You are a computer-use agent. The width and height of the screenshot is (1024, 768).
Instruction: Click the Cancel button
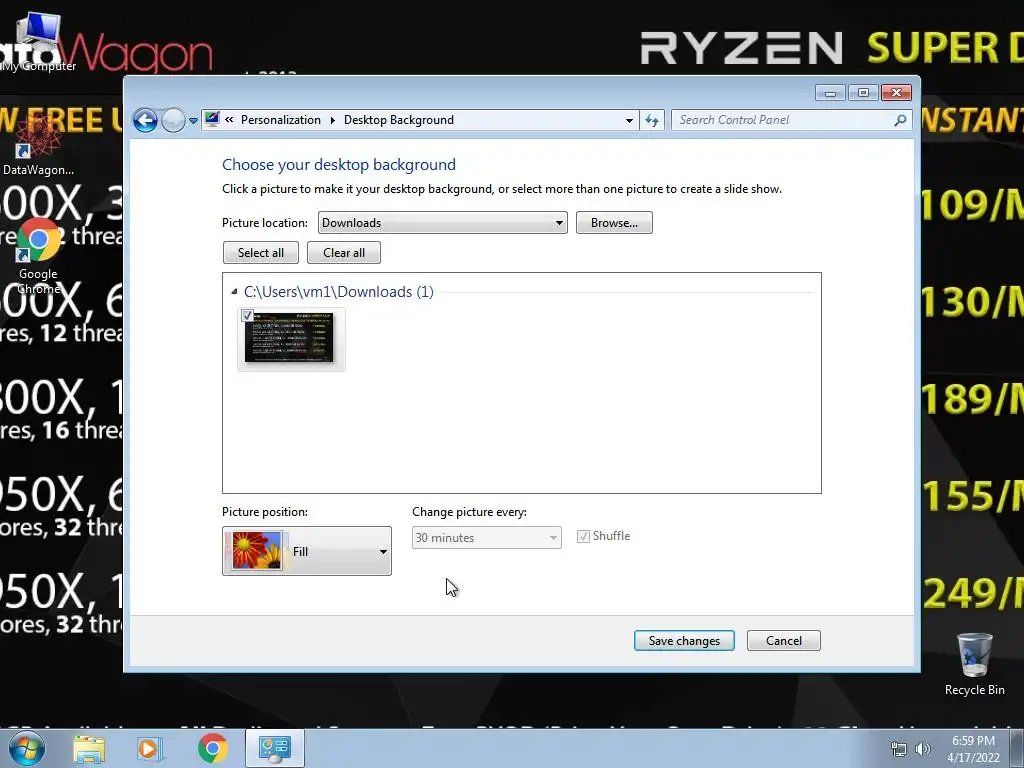784,641
